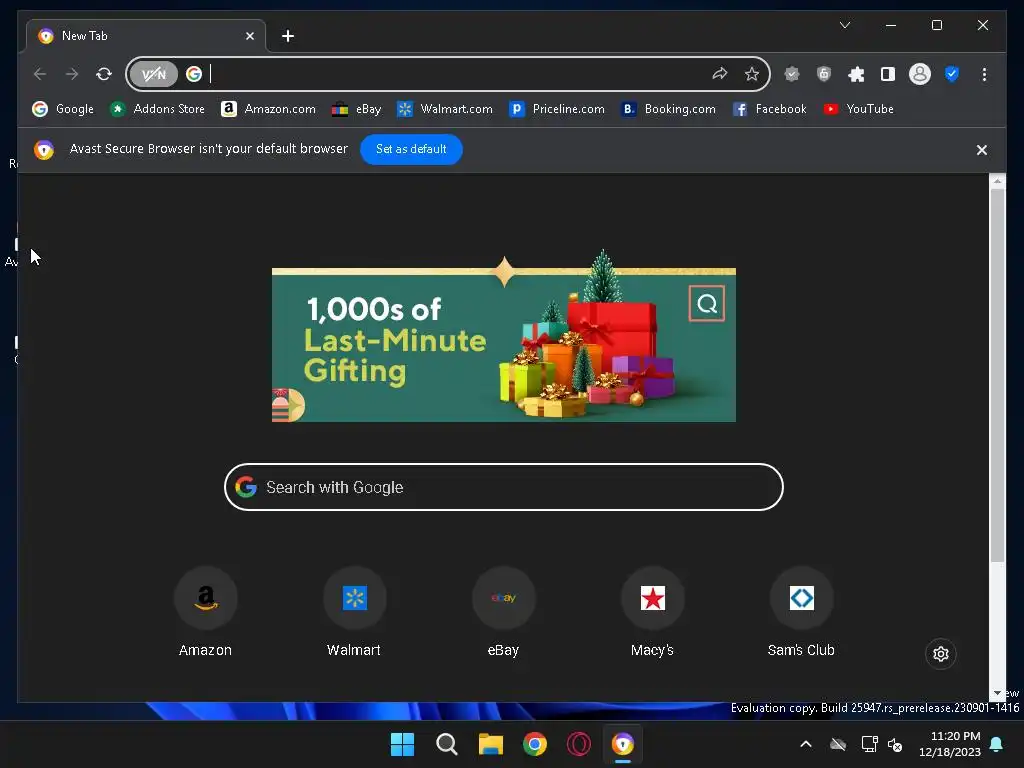Open YouTube bookmark
The image size is (1024, 768).
click(859, 109)
